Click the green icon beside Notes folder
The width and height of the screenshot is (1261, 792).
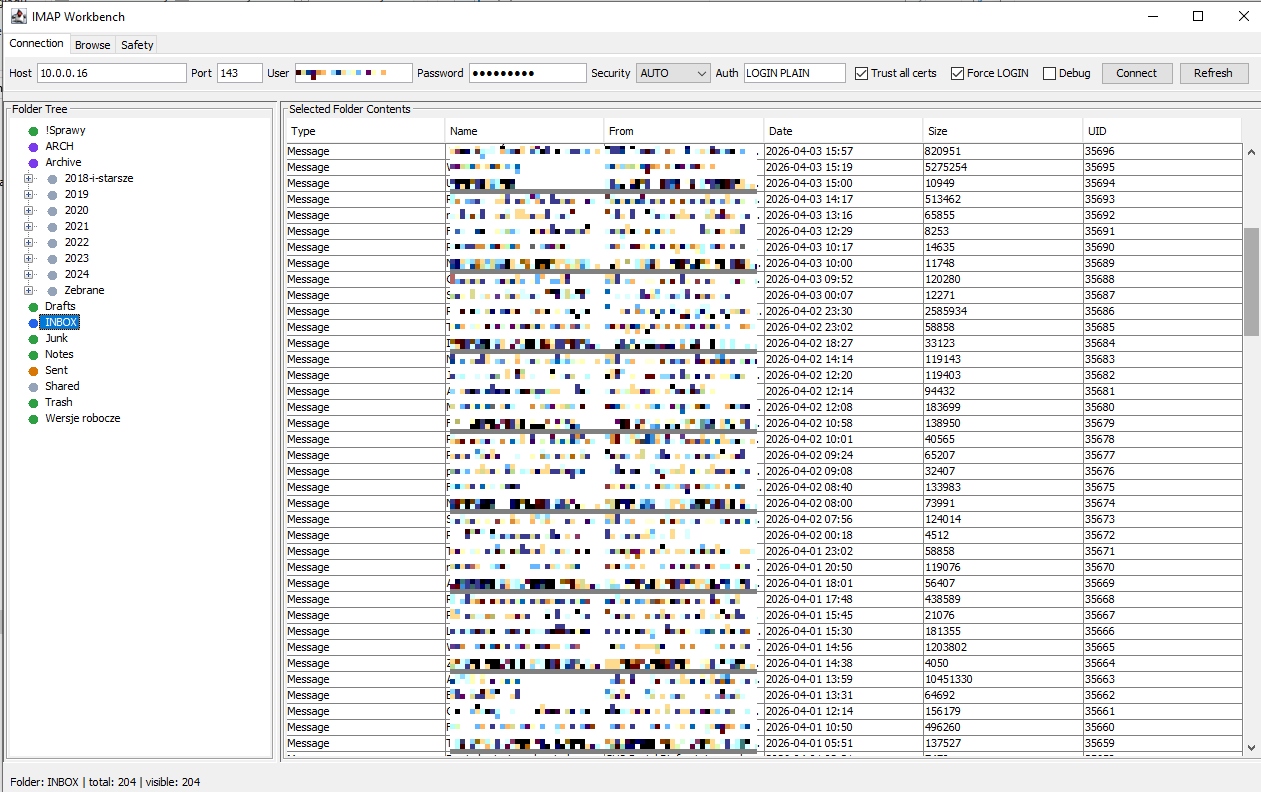point(33,355)
